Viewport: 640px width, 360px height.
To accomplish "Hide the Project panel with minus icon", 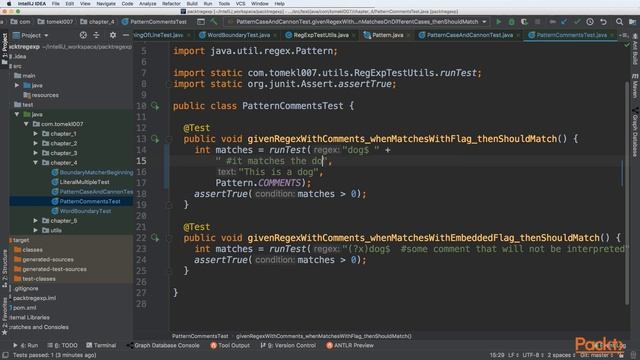I will coord(126,36).
